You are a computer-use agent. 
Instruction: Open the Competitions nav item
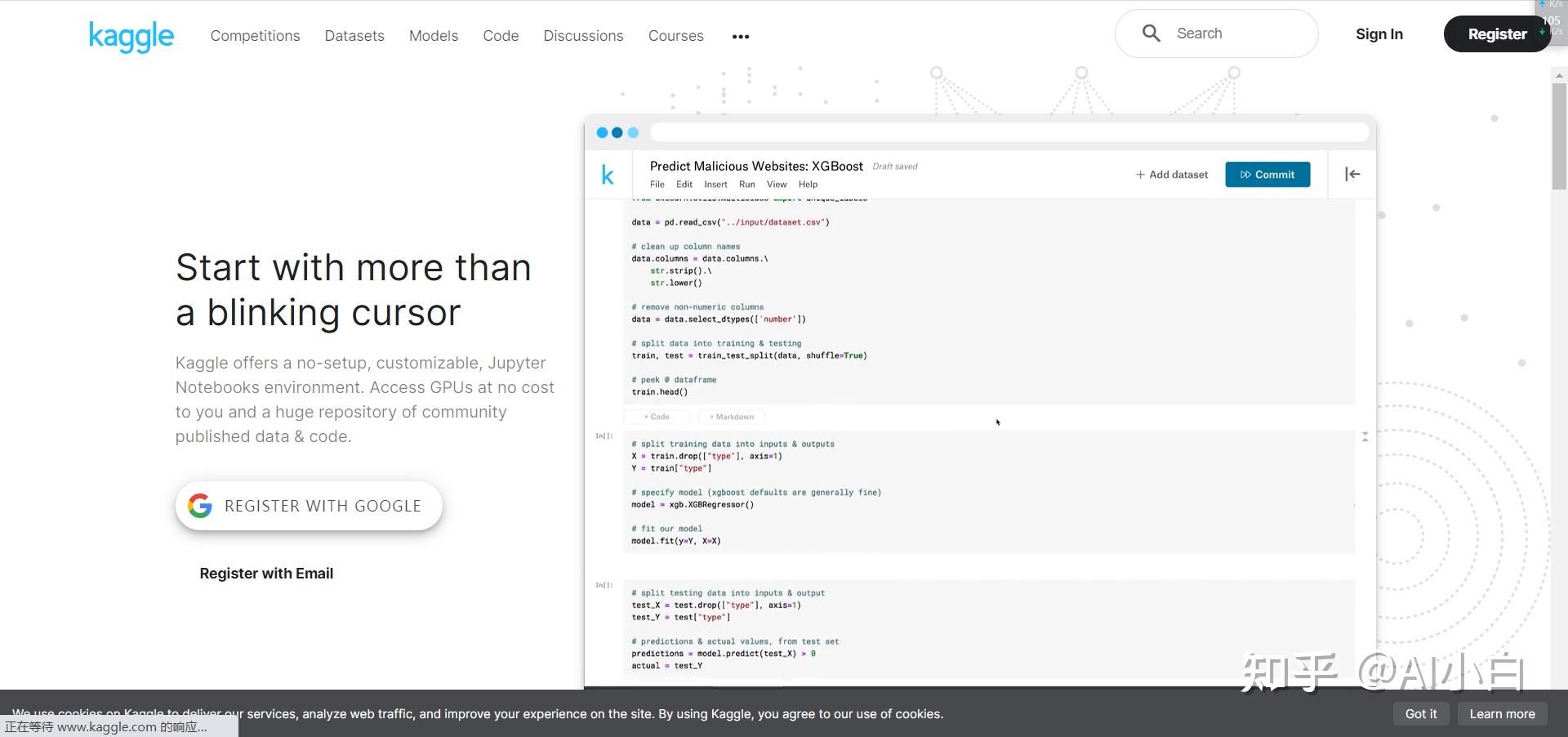(255, 36)
